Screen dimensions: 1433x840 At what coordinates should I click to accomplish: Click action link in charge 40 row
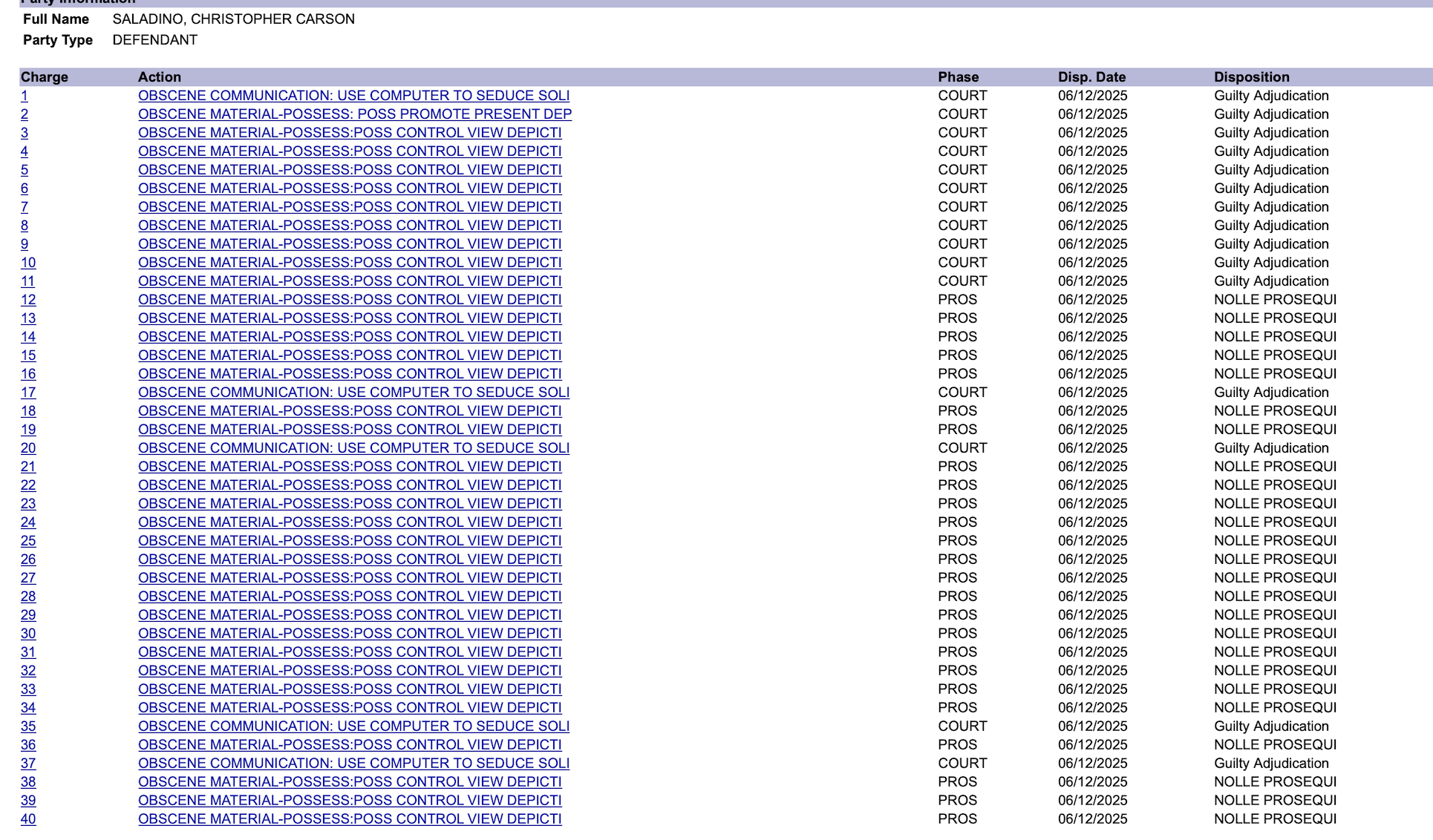pyautogui.click(x=350, y=819)
